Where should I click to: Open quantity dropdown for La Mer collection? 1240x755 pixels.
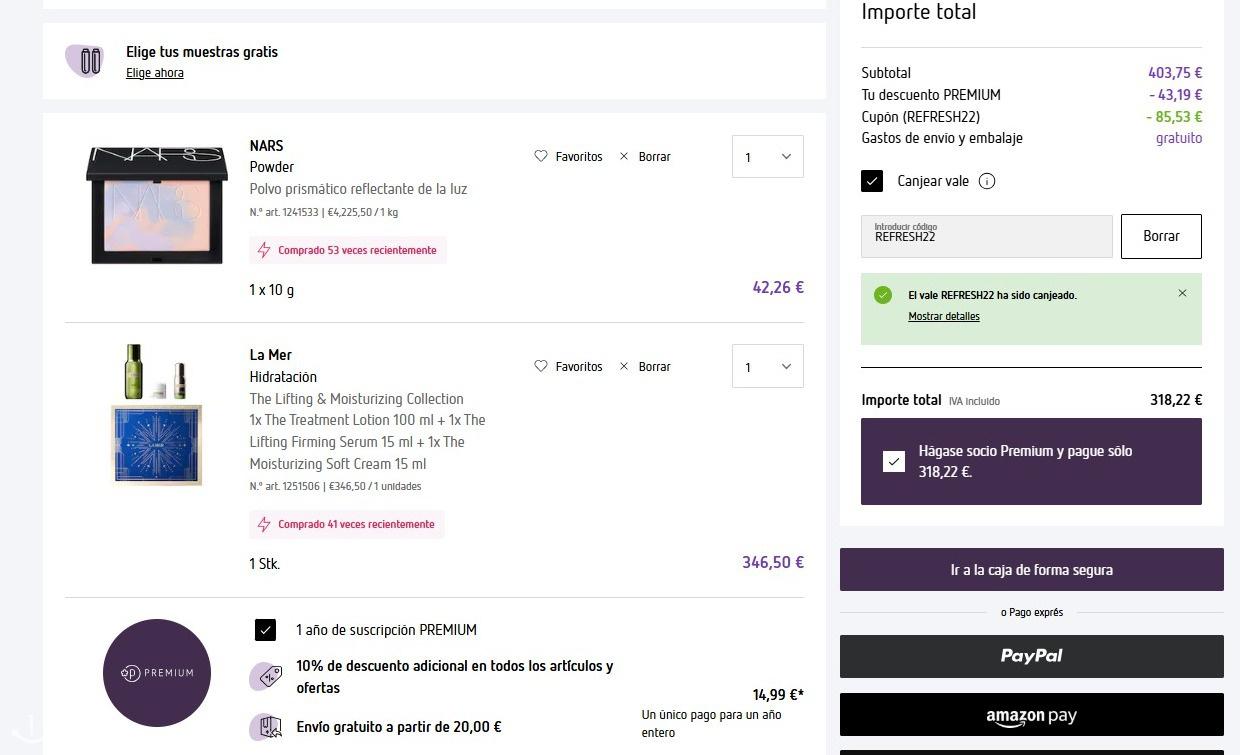pyautogui.click(x=767, y=367)
